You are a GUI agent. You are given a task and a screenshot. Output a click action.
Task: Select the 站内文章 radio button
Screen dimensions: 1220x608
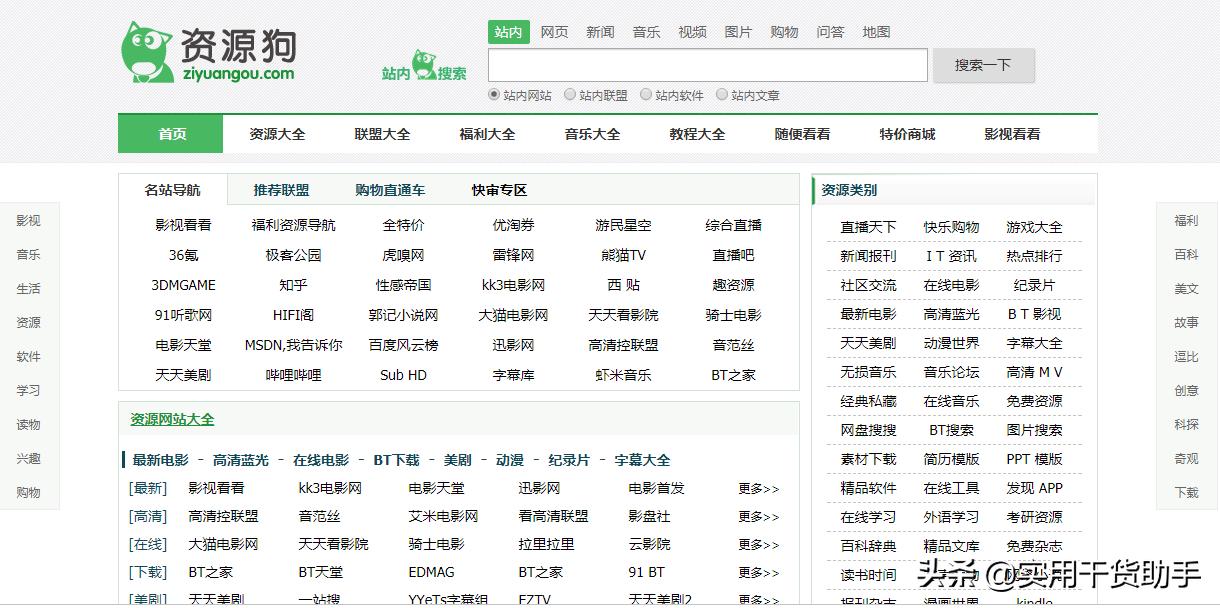pyautogui.click(x=722, y=95)
